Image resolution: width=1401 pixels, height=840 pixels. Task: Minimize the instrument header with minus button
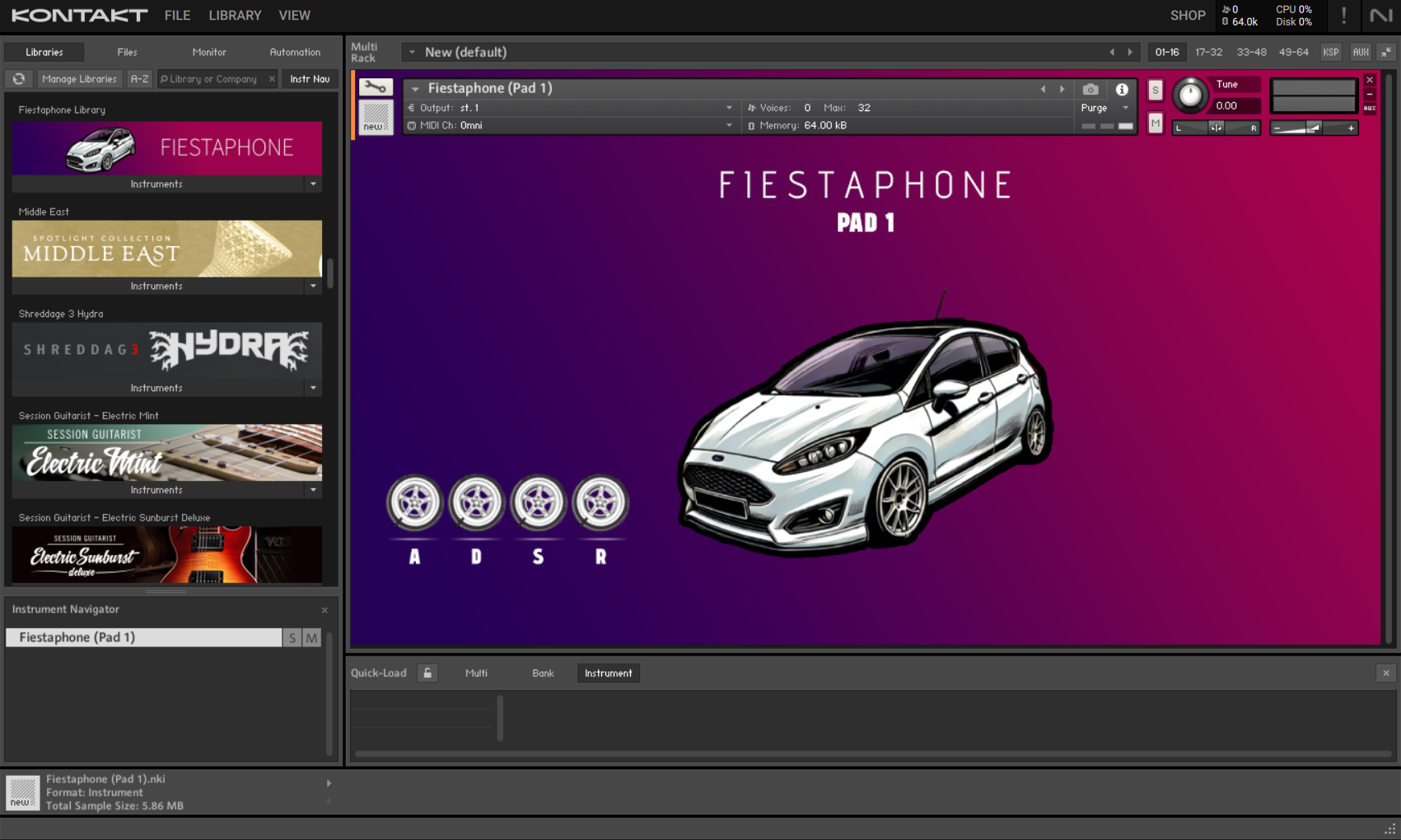coord(1370,94)
